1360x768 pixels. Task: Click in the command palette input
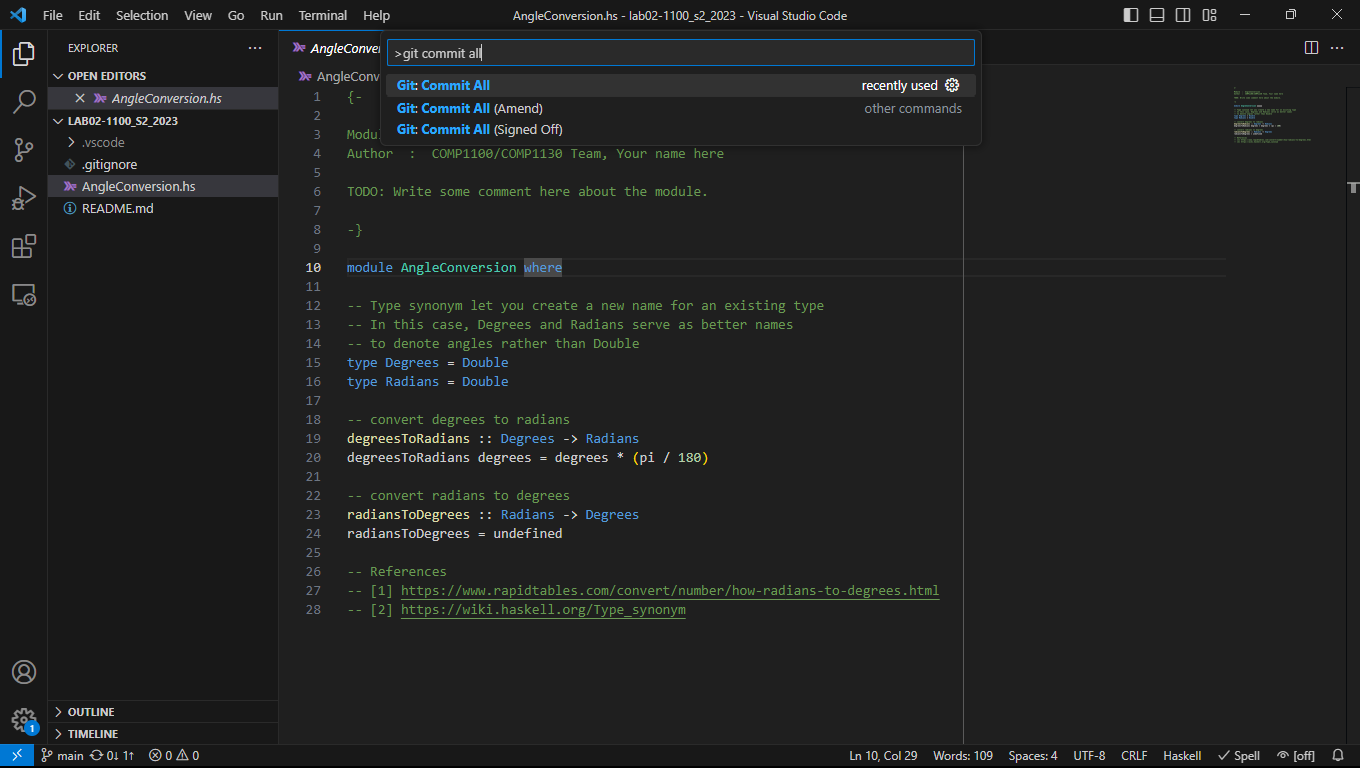[x=680, y=53]
